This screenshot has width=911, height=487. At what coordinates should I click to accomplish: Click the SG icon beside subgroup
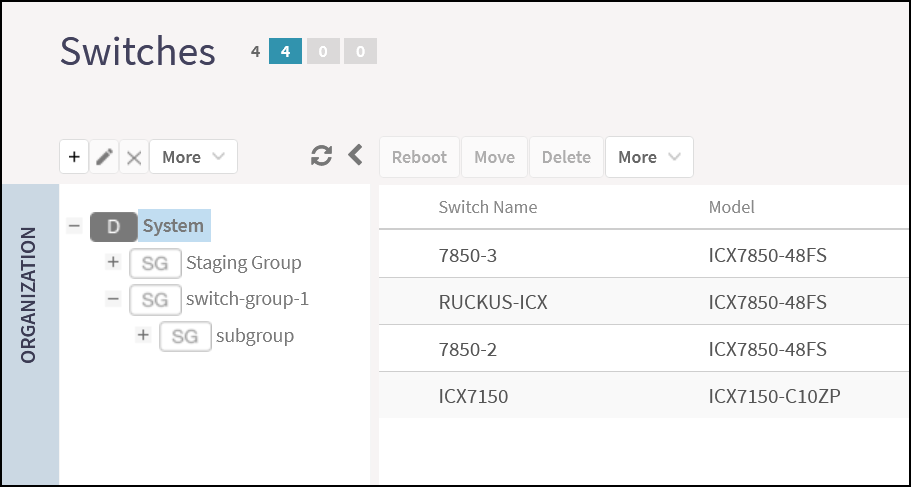pyautogui.click(x=185, y=336)
